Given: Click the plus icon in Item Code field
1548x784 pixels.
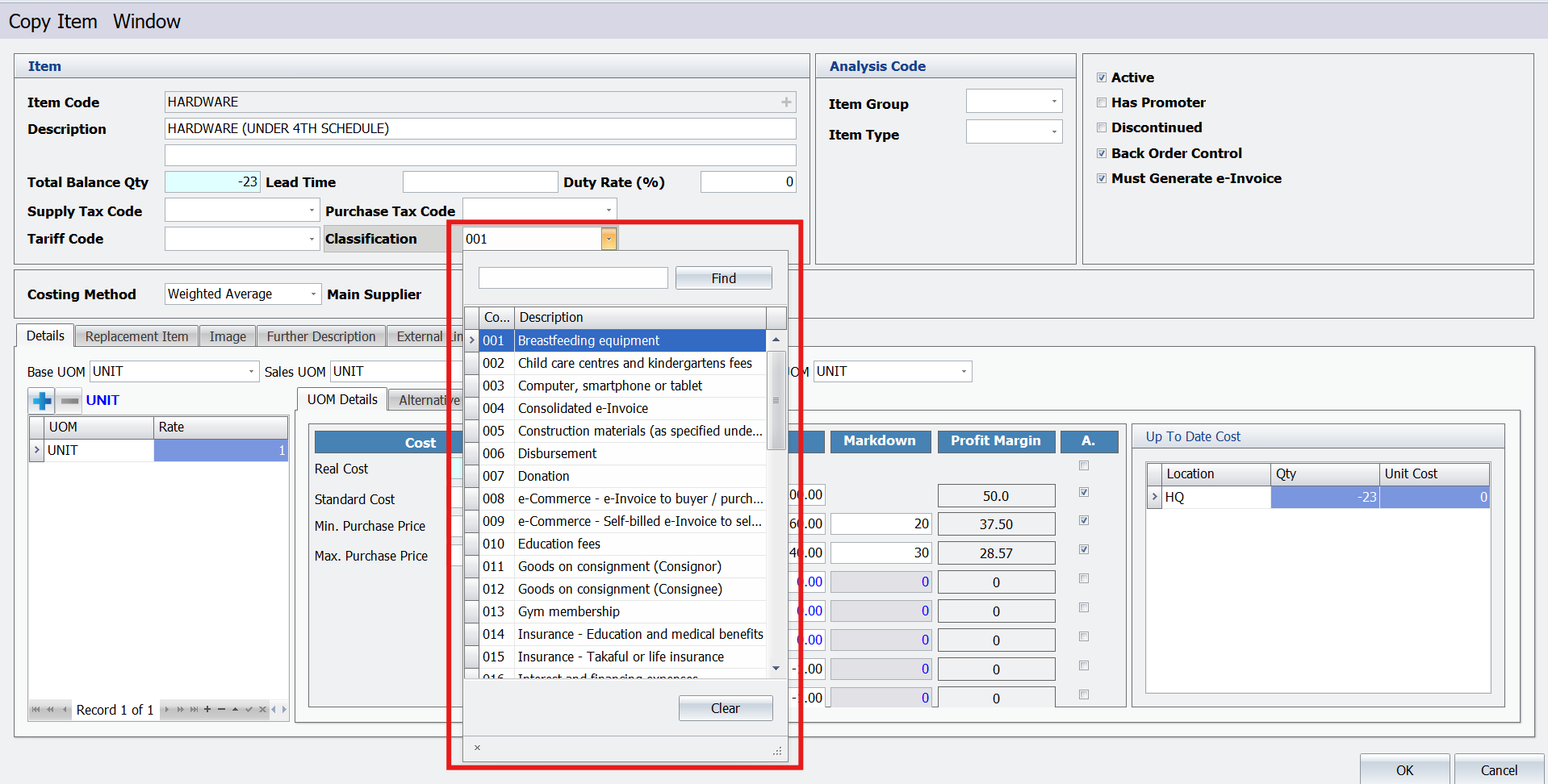Looking at the screenshot, I should [785, 102].
